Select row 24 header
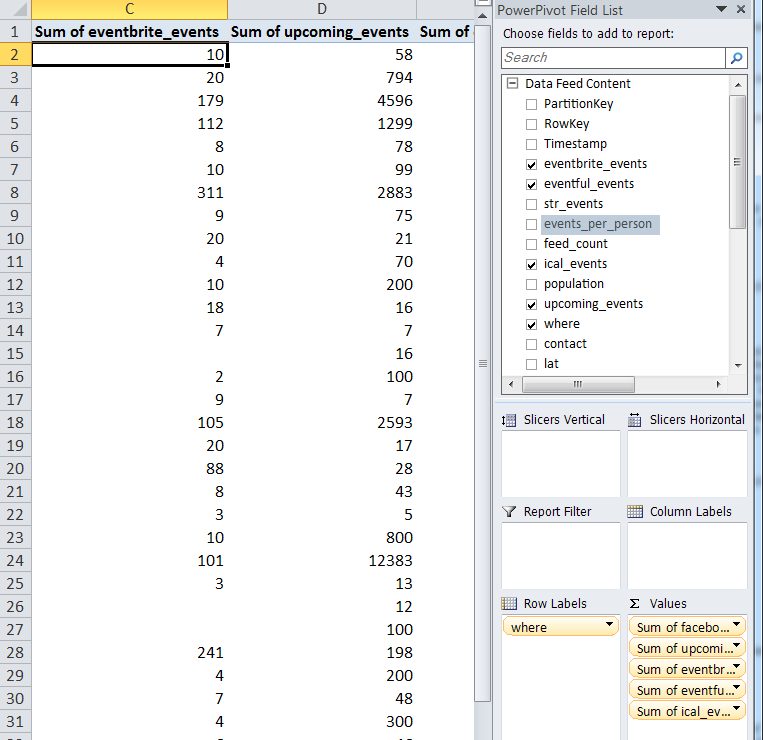 coord(16,560)
